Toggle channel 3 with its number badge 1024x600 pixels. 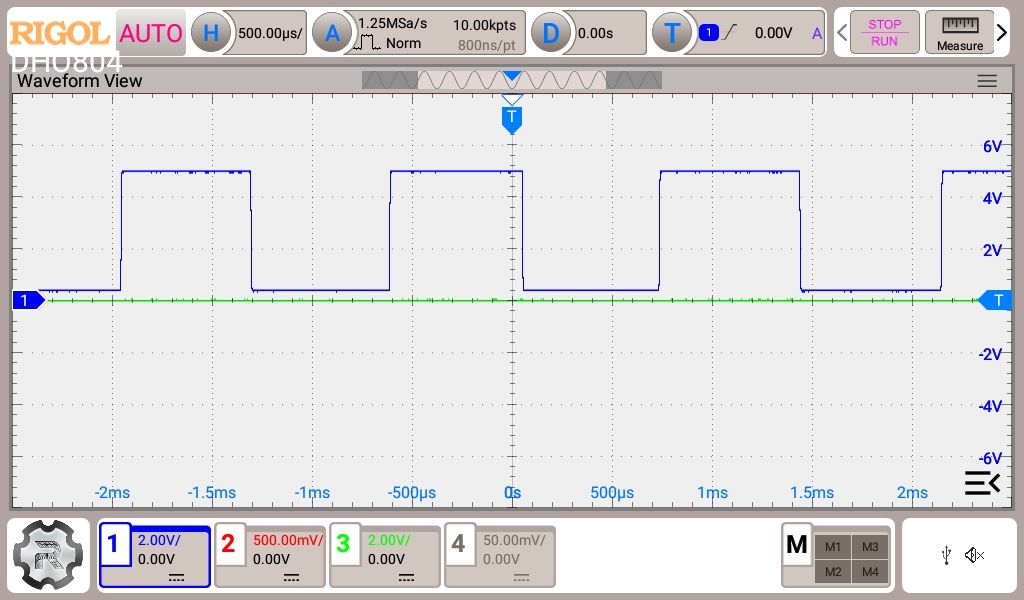[344, 543]
